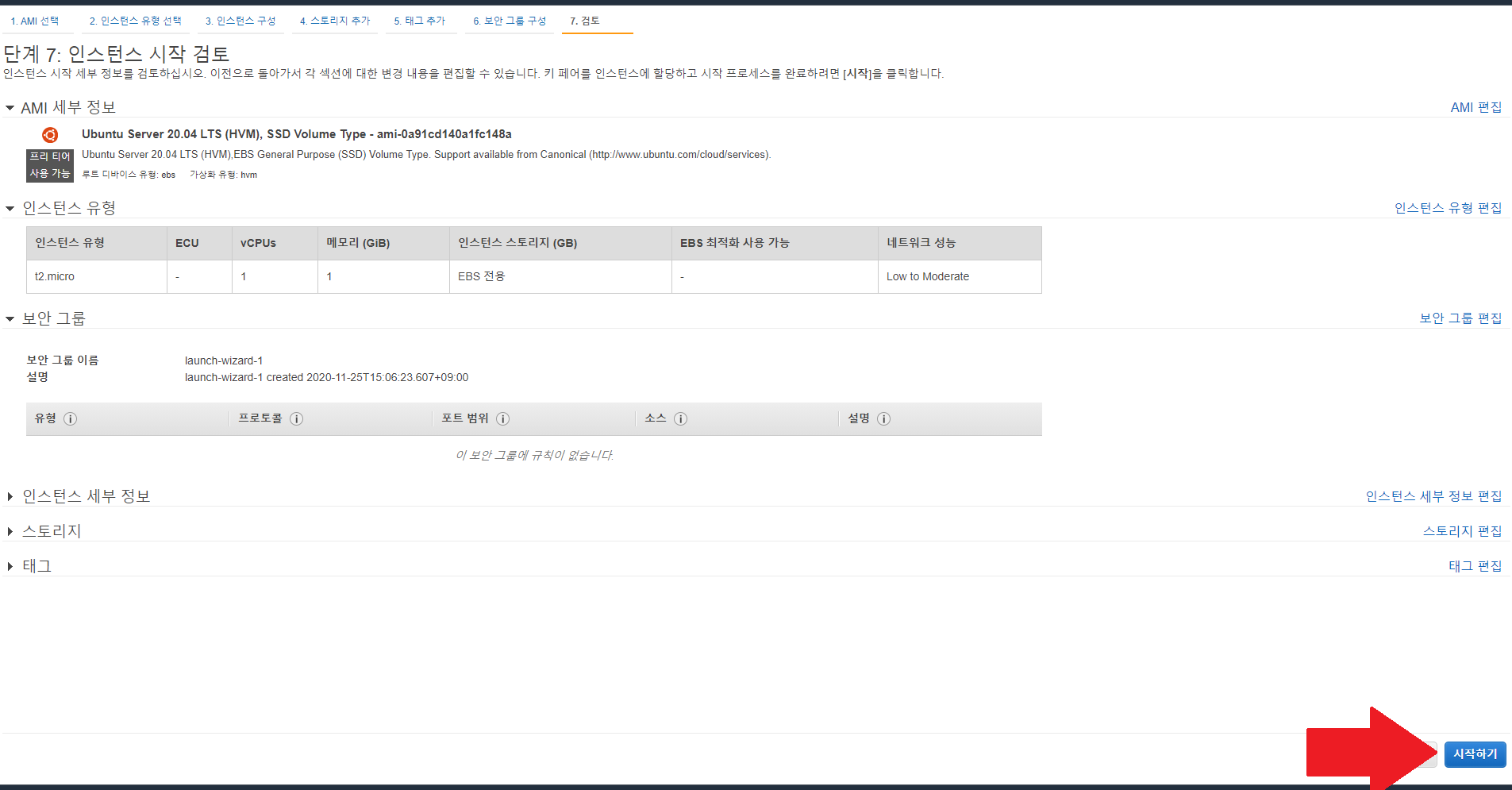This screenshot has height=790, width=1512.
Task: Click the 태그 편집 link
Action: click(1475, 566)
